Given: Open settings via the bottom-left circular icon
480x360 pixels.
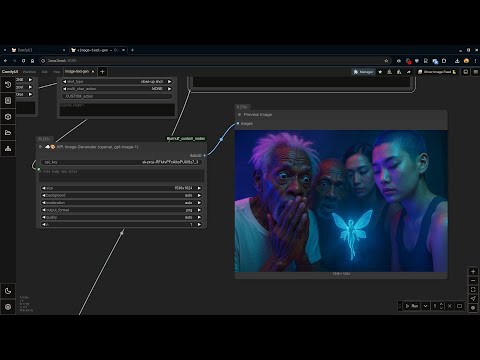Looking at the screenshot, I should point(8,307).
